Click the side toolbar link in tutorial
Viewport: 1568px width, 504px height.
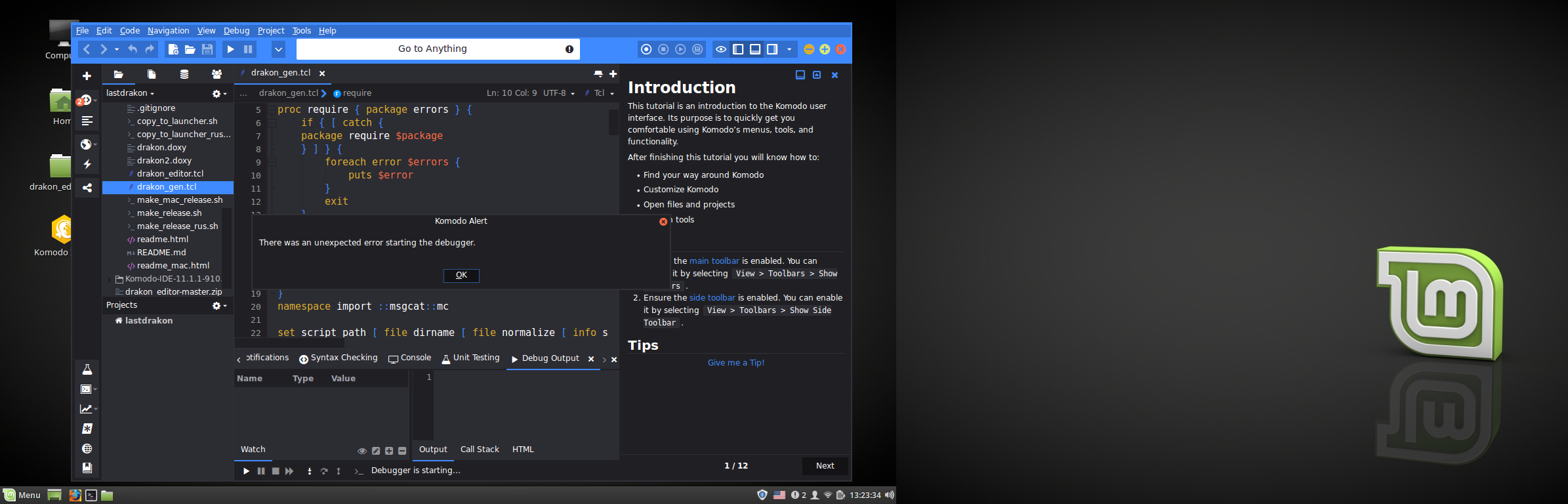[712, 298]
